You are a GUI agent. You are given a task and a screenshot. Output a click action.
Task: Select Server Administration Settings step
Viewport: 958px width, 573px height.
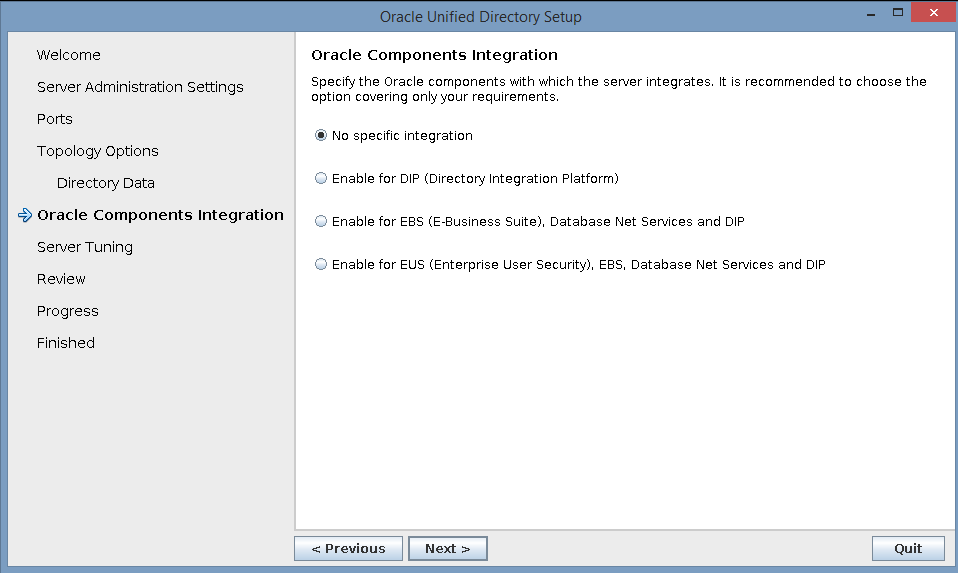pyautogui.click(x=140, y=87)
